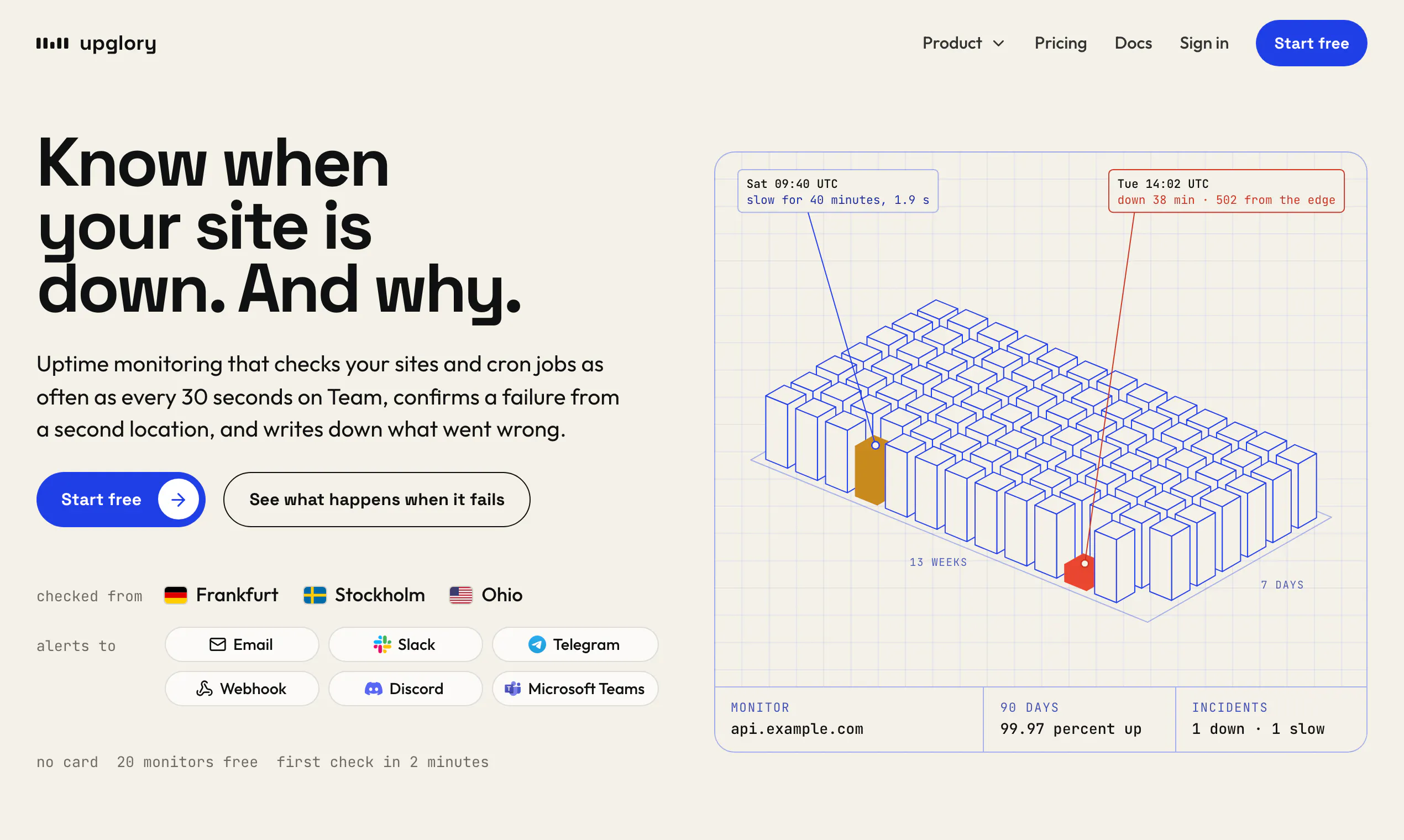Click See what happens when it fails
This screenshot has width=1404, height=840.
tap(376, 499)
